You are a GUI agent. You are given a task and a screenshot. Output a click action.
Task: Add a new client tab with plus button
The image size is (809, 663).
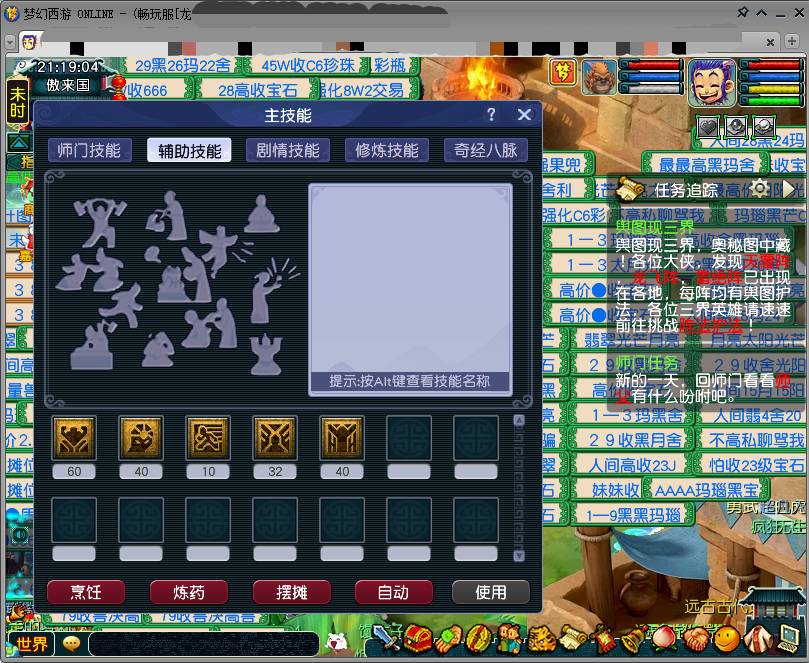coord(791,41)
